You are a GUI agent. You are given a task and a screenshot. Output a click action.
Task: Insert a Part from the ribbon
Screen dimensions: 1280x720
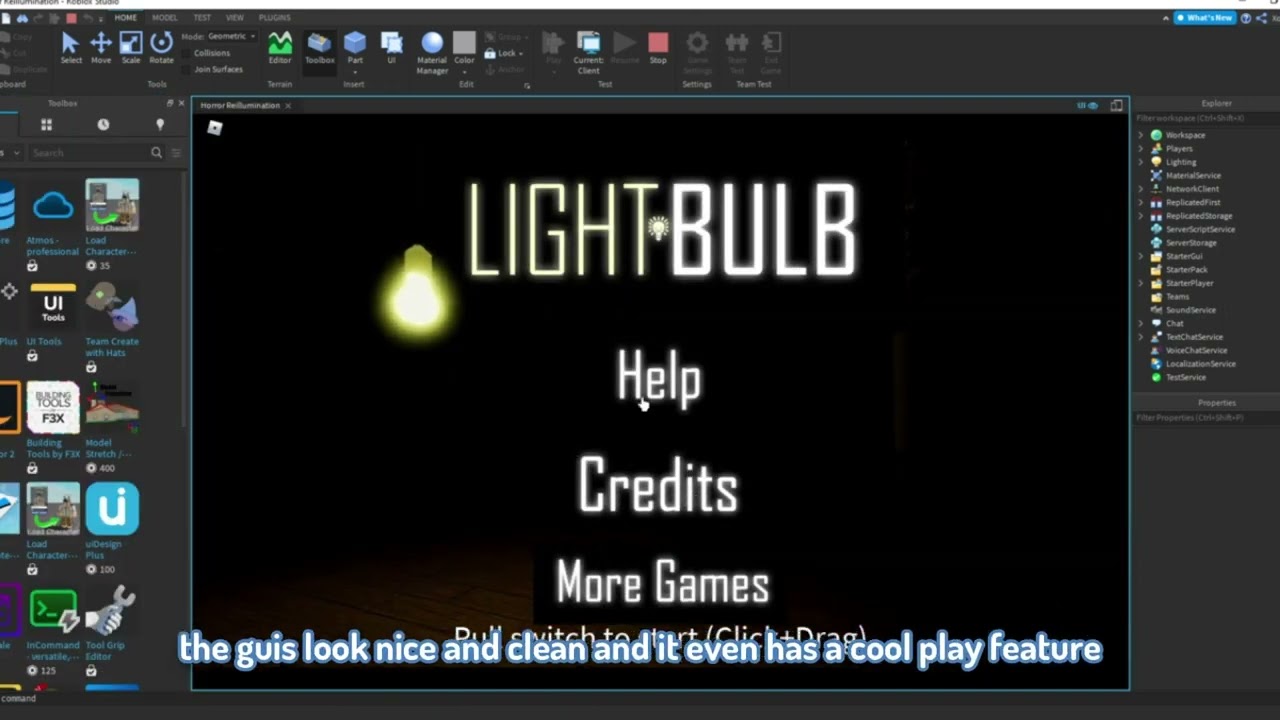355,47
